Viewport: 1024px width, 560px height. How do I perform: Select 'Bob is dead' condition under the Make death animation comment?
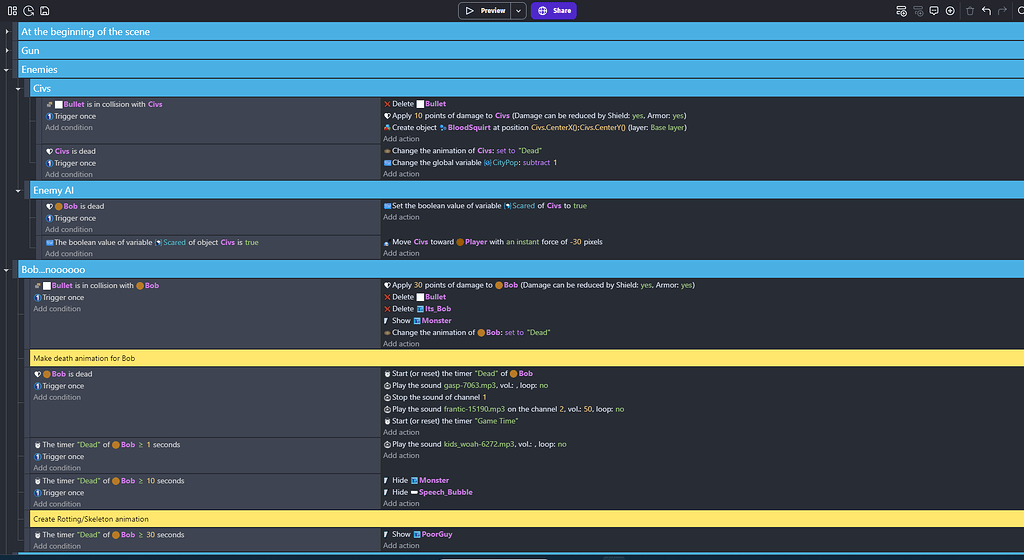coord(63,374)
